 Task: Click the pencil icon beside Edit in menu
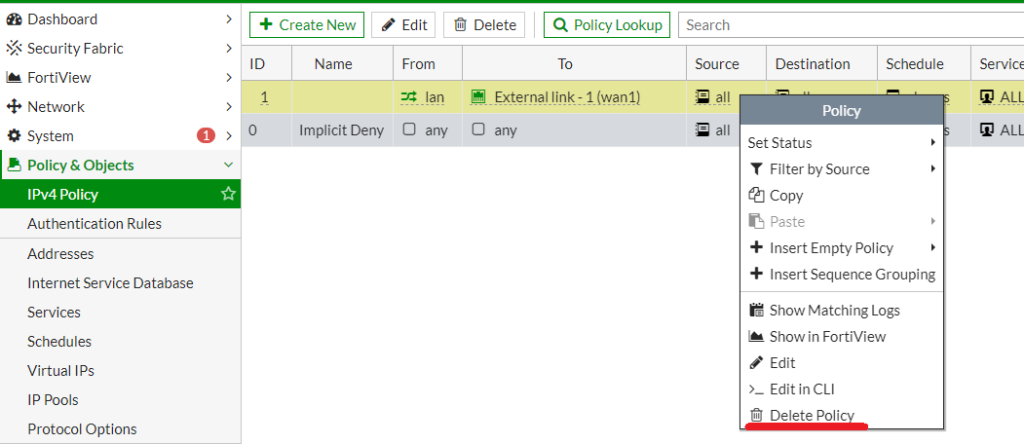756,362
